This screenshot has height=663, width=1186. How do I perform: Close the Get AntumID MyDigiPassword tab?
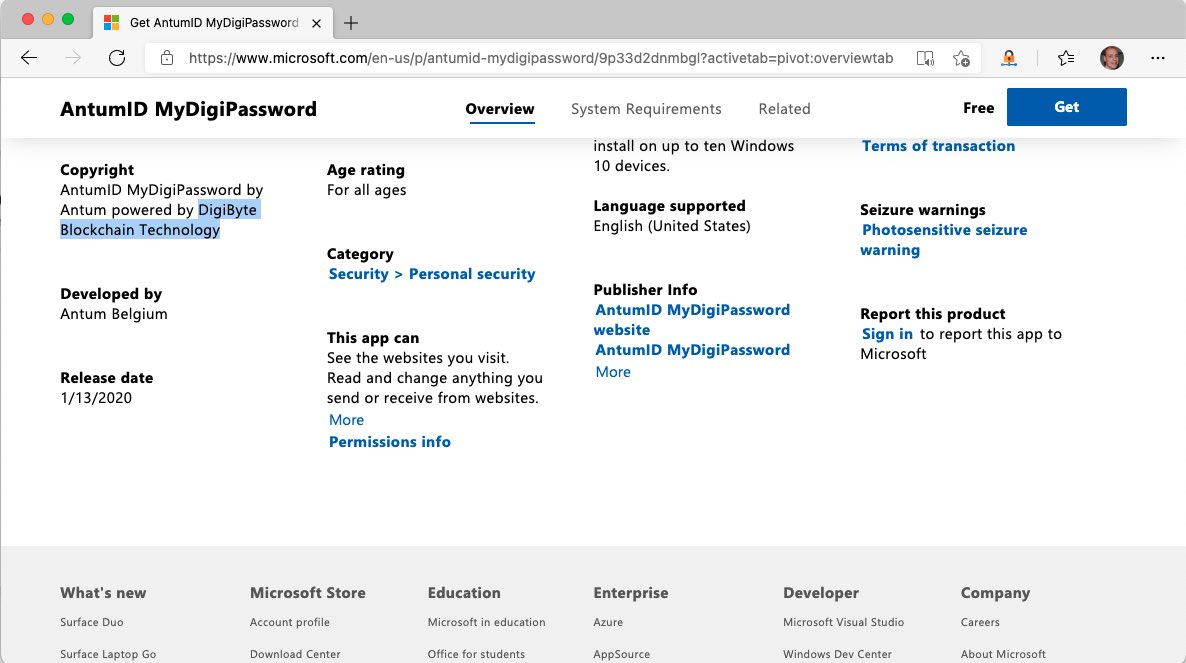317,23
